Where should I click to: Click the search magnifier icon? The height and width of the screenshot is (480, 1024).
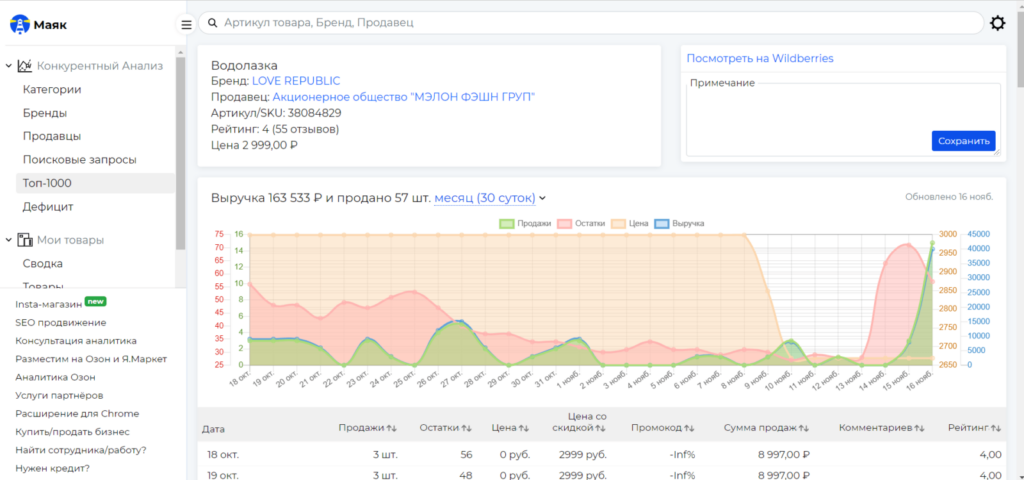tap(212, 23)
